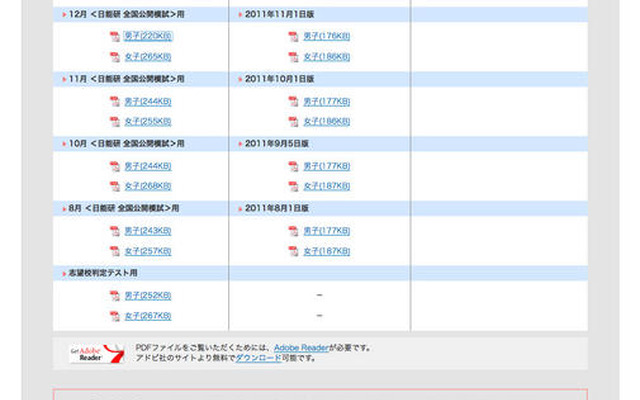The width and height of the screenshot is (640, 400).
Task: Open the 女子(257KB) PDF link
Action: coord(148,251)
